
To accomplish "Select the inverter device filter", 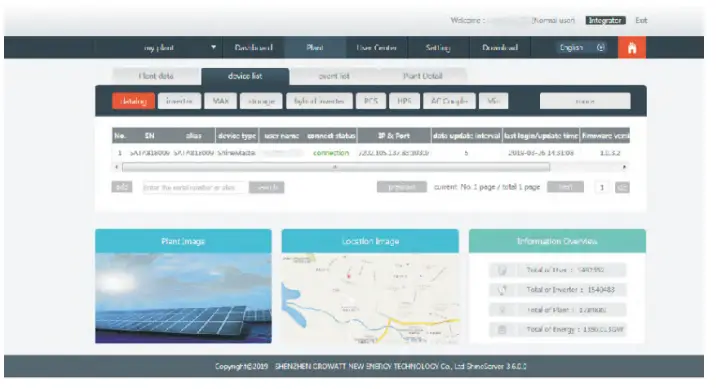I will tap(179, 101).
